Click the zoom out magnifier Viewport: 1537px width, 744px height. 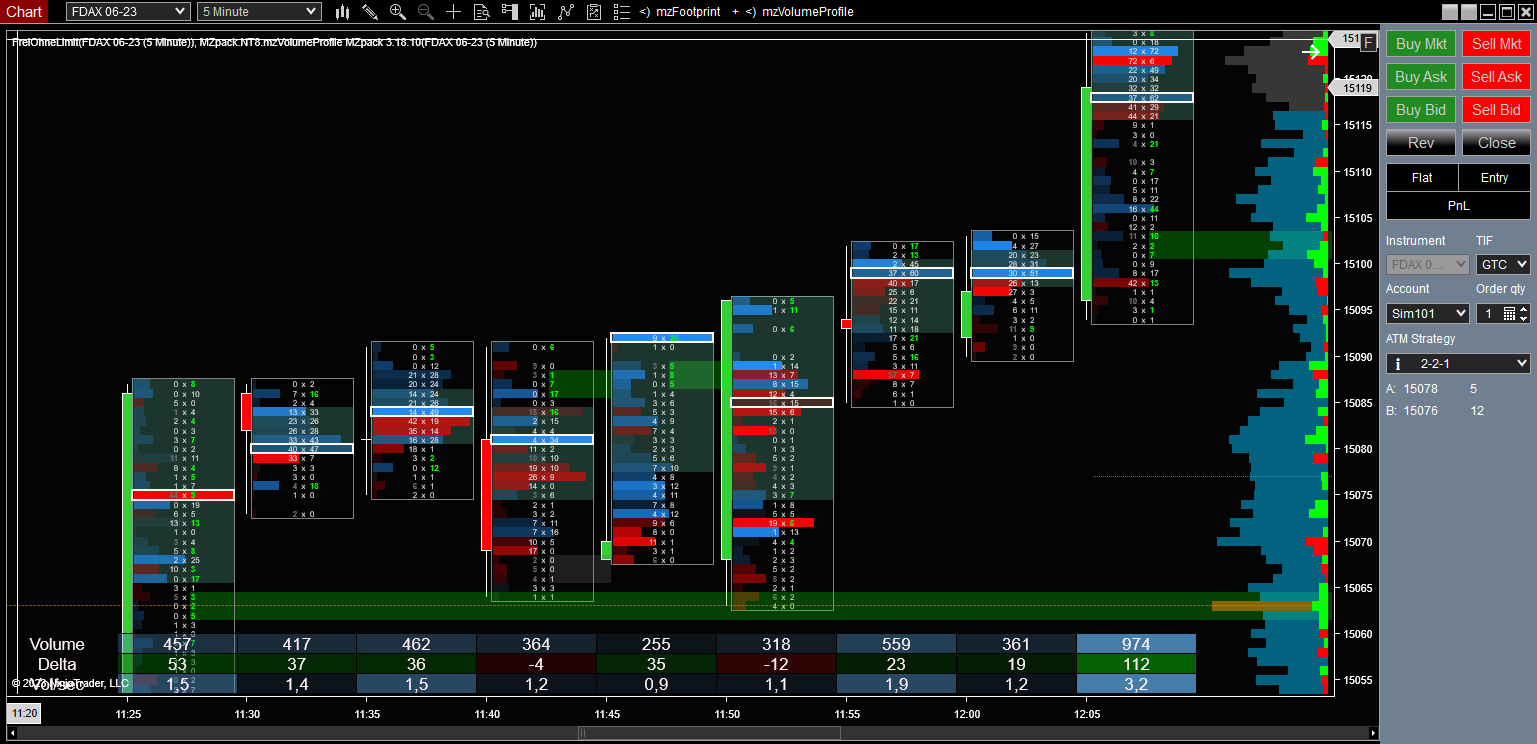426,12
